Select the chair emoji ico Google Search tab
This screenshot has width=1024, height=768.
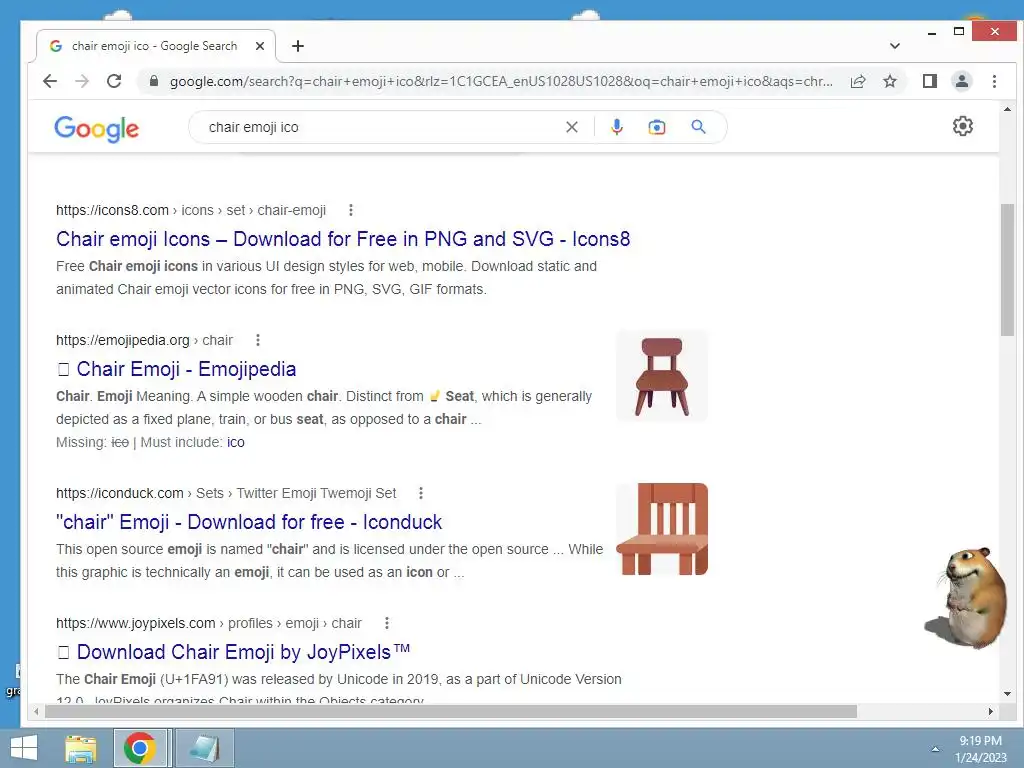[x=154, y=46]
